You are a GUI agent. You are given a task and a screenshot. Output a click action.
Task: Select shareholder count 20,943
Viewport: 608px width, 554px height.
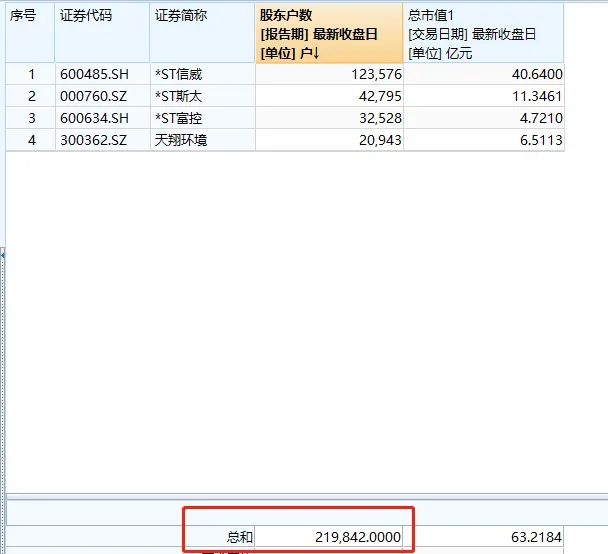[380, 140]
